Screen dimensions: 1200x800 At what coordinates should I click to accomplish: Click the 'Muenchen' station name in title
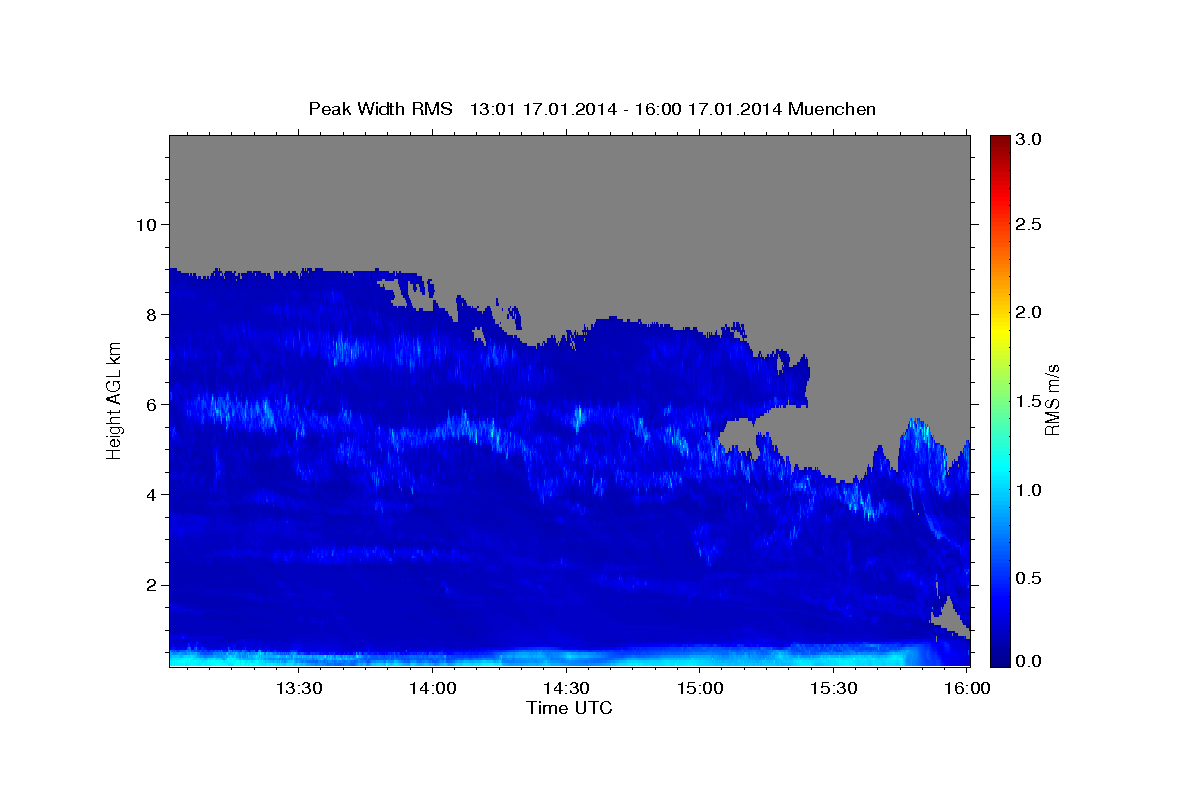[x=832, y=109]
